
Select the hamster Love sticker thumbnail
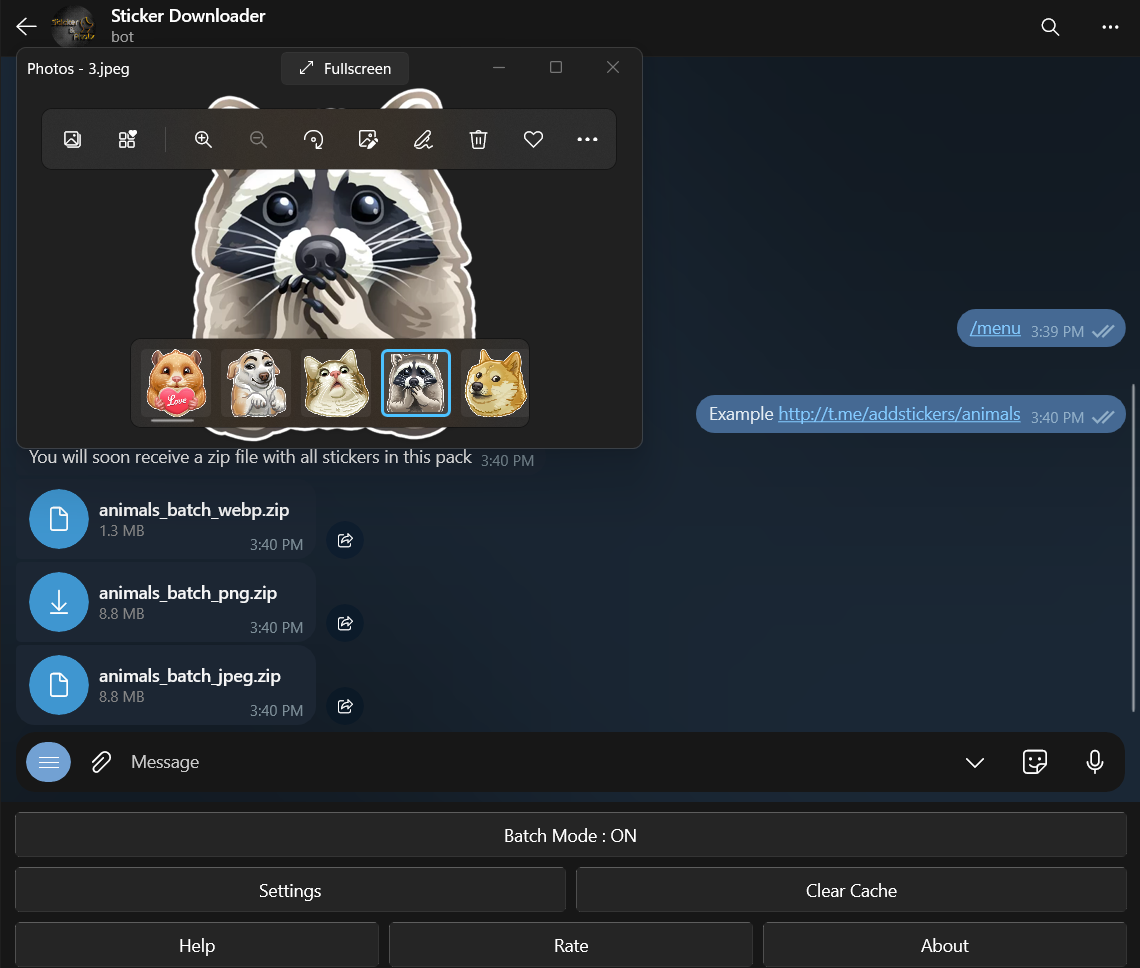(x=176, y=383)
